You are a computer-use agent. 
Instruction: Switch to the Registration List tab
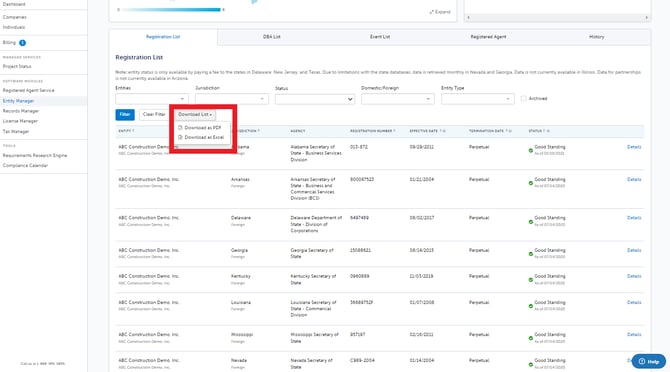163,37
